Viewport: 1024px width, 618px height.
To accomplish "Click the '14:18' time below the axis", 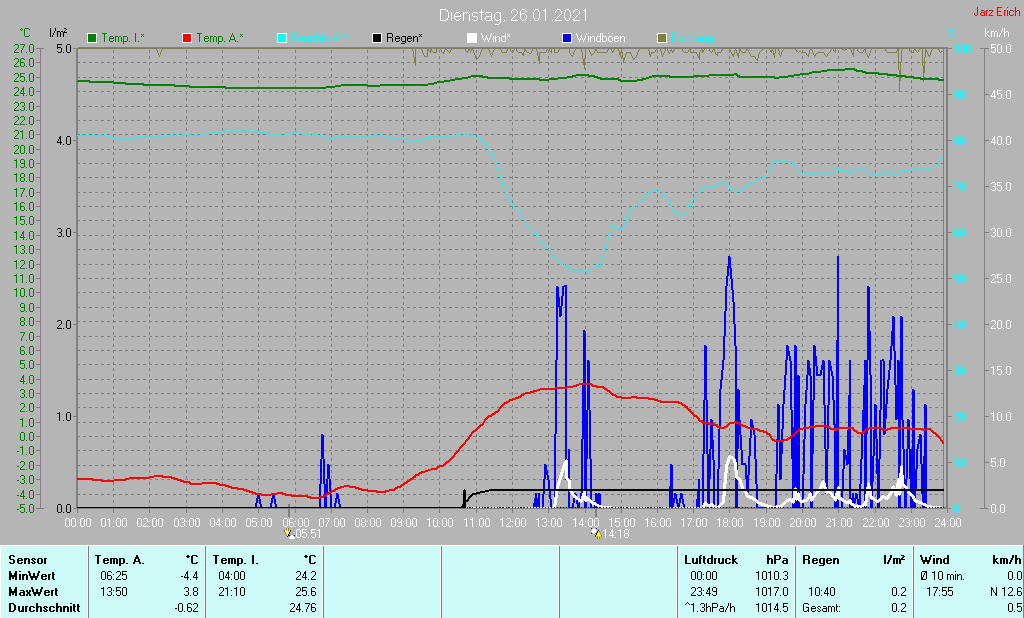I will pos(615,534).
